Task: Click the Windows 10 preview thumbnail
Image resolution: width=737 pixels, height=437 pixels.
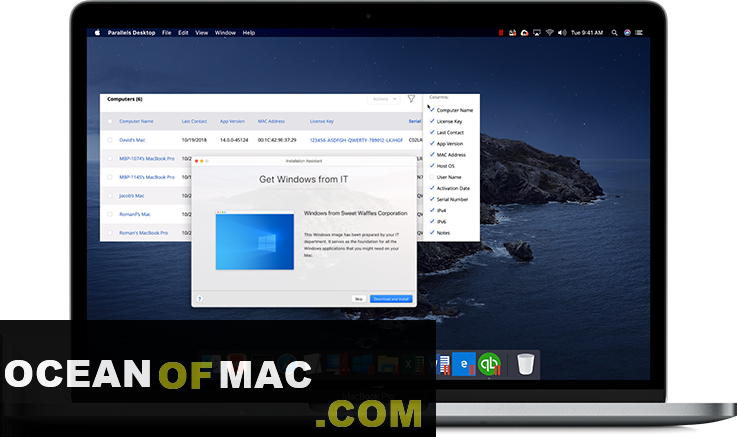Action: coord(255,241)
